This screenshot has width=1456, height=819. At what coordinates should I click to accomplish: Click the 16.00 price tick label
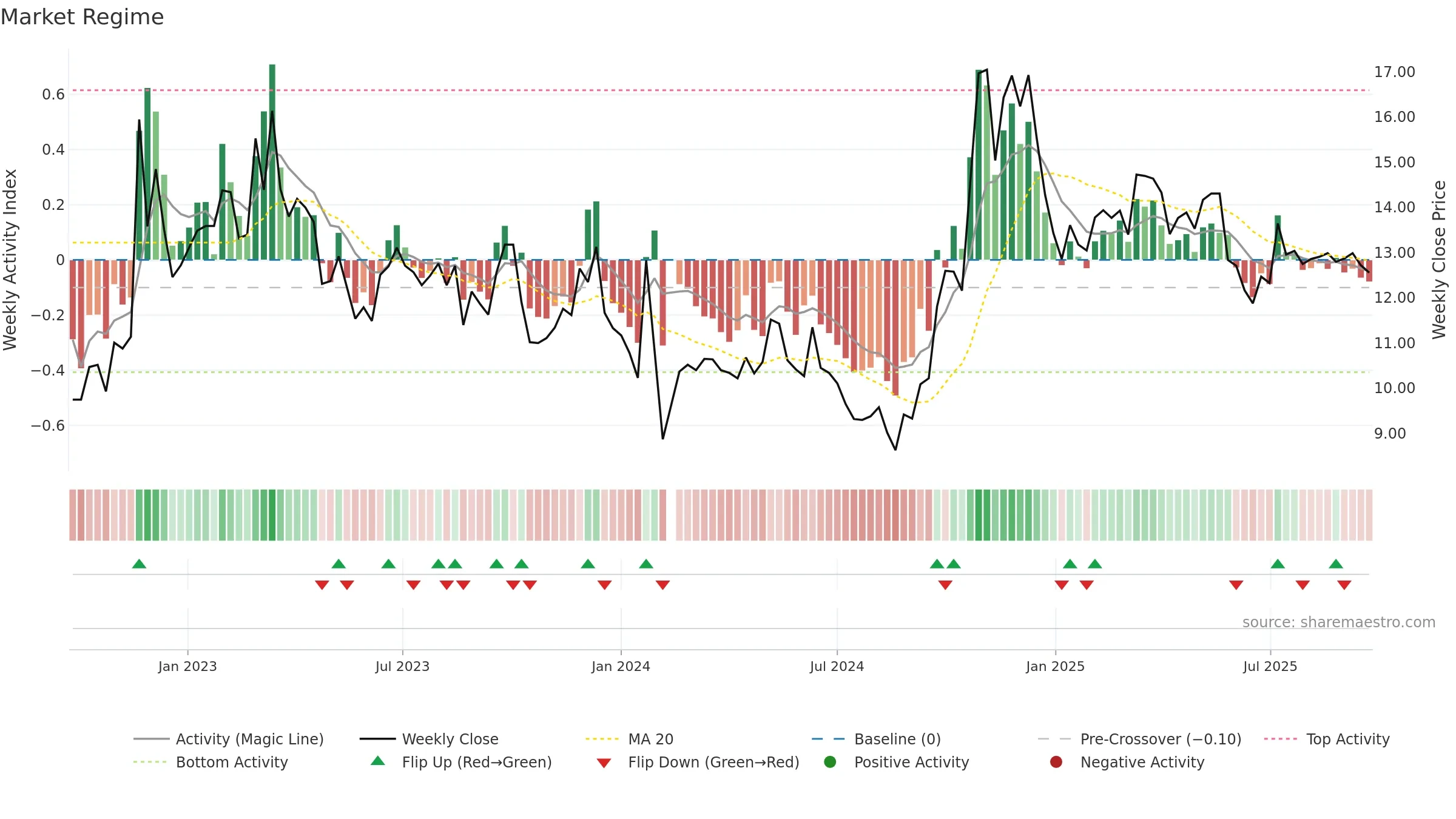1394,116
